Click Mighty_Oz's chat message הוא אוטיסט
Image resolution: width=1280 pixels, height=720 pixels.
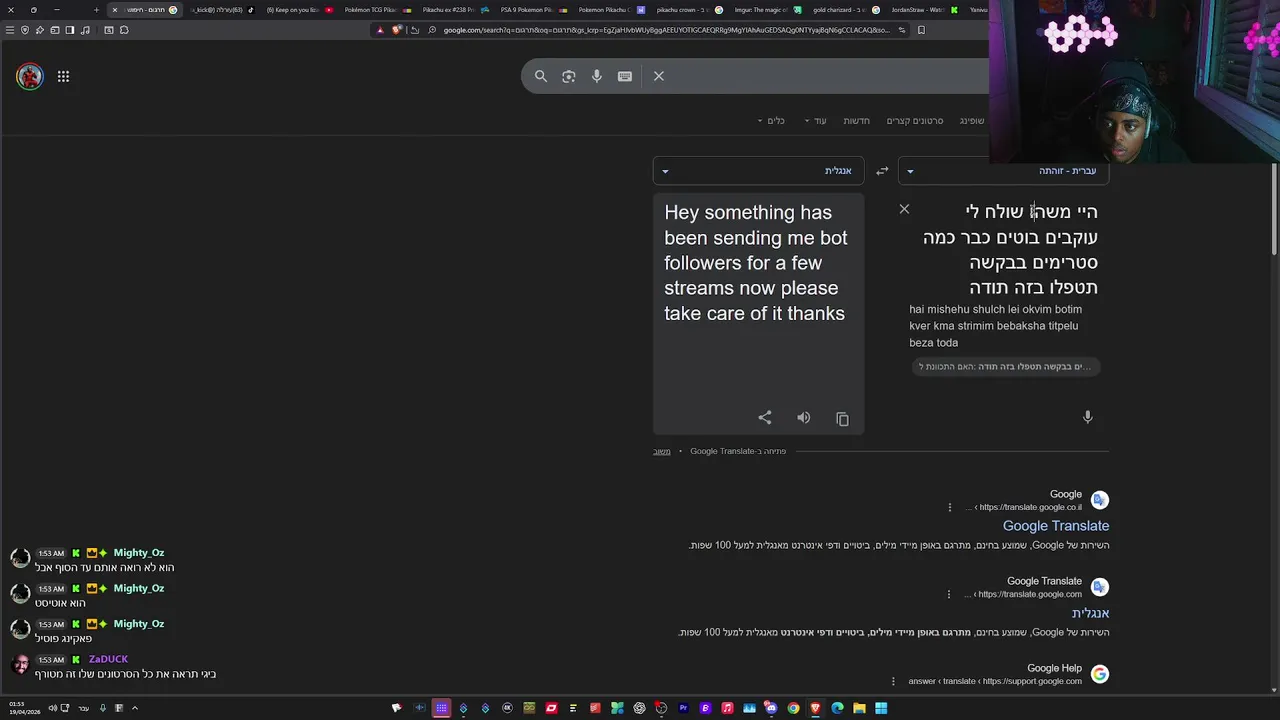(60, 603)
